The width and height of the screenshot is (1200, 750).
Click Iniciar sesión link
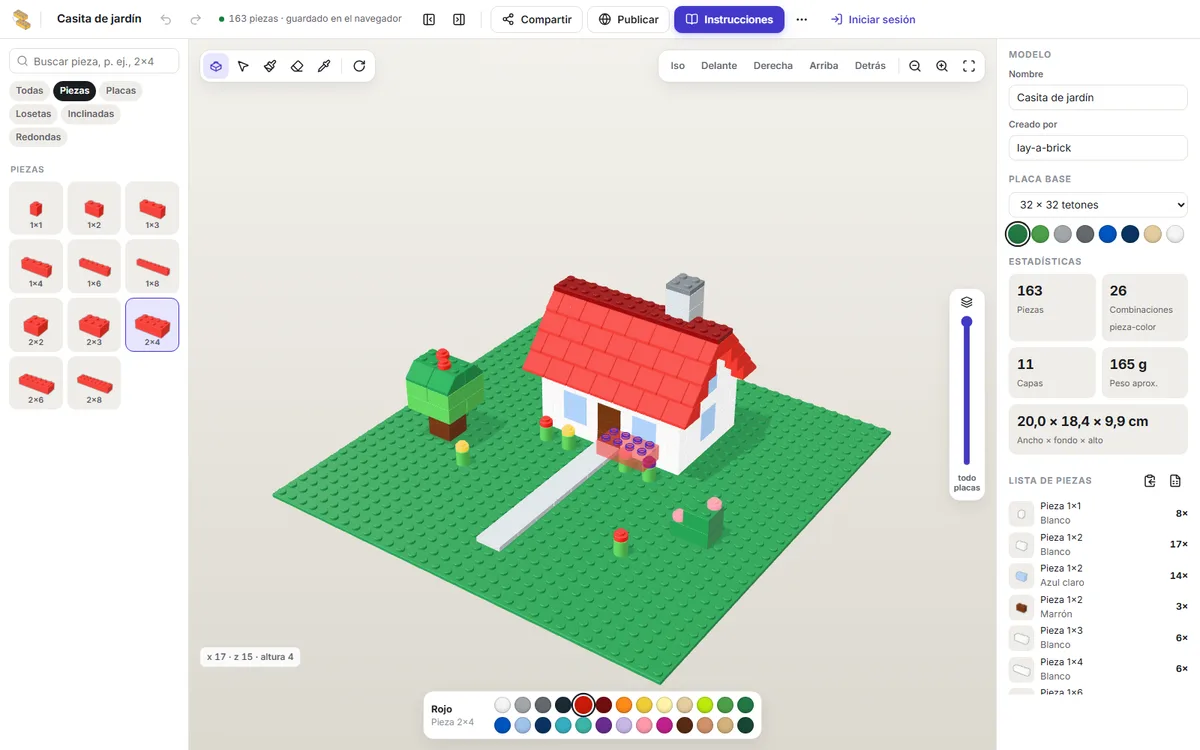[873, 19]
